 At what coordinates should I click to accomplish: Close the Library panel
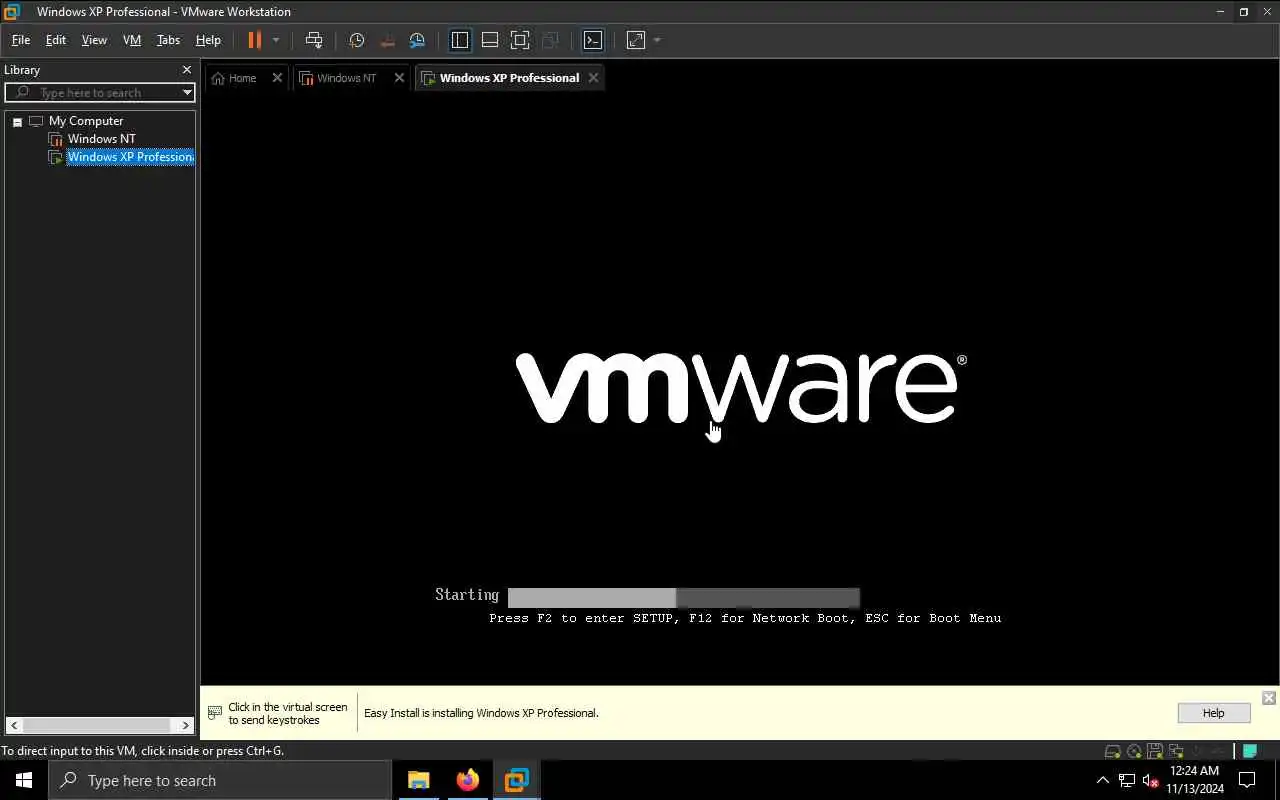pyautogui.click(x=186, y=70)
